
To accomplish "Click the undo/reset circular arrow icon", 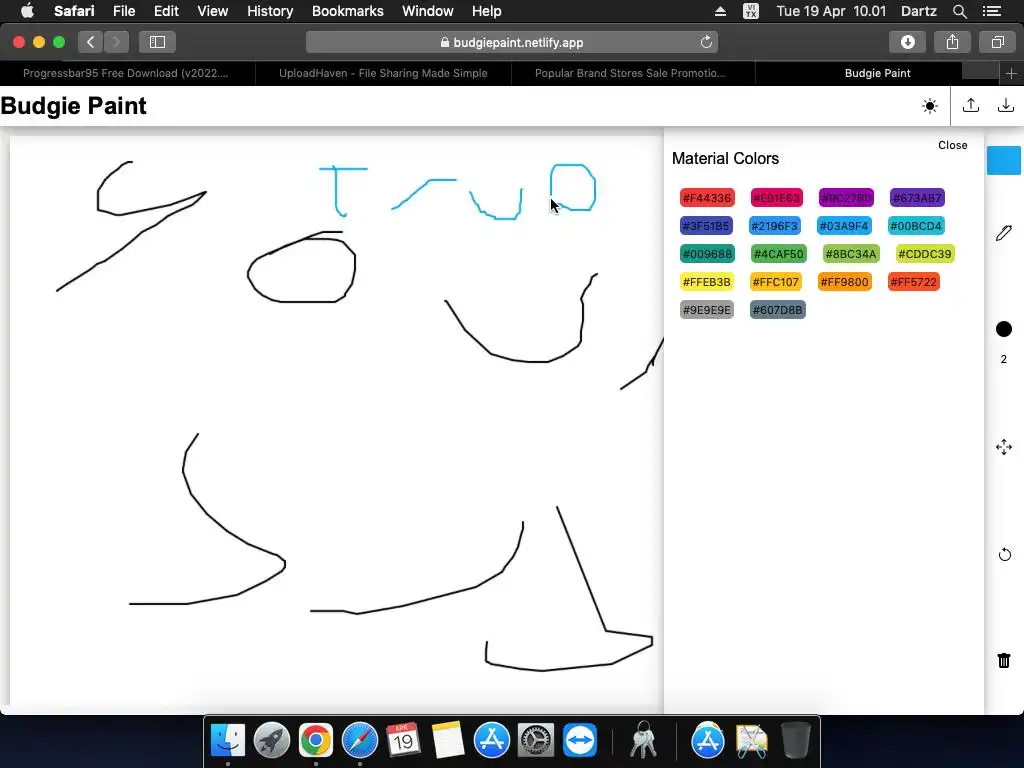I will (1004, 554).
